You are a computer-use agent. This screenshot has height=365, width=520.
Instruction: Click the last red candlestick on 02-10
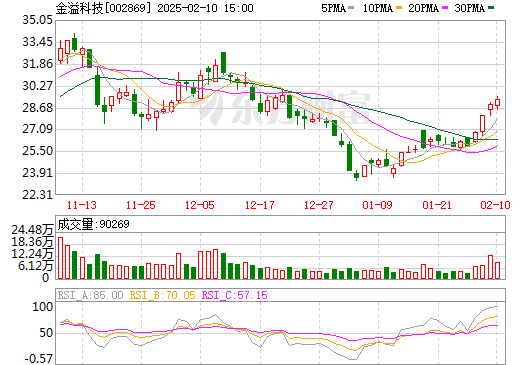(x=497, y=103)
